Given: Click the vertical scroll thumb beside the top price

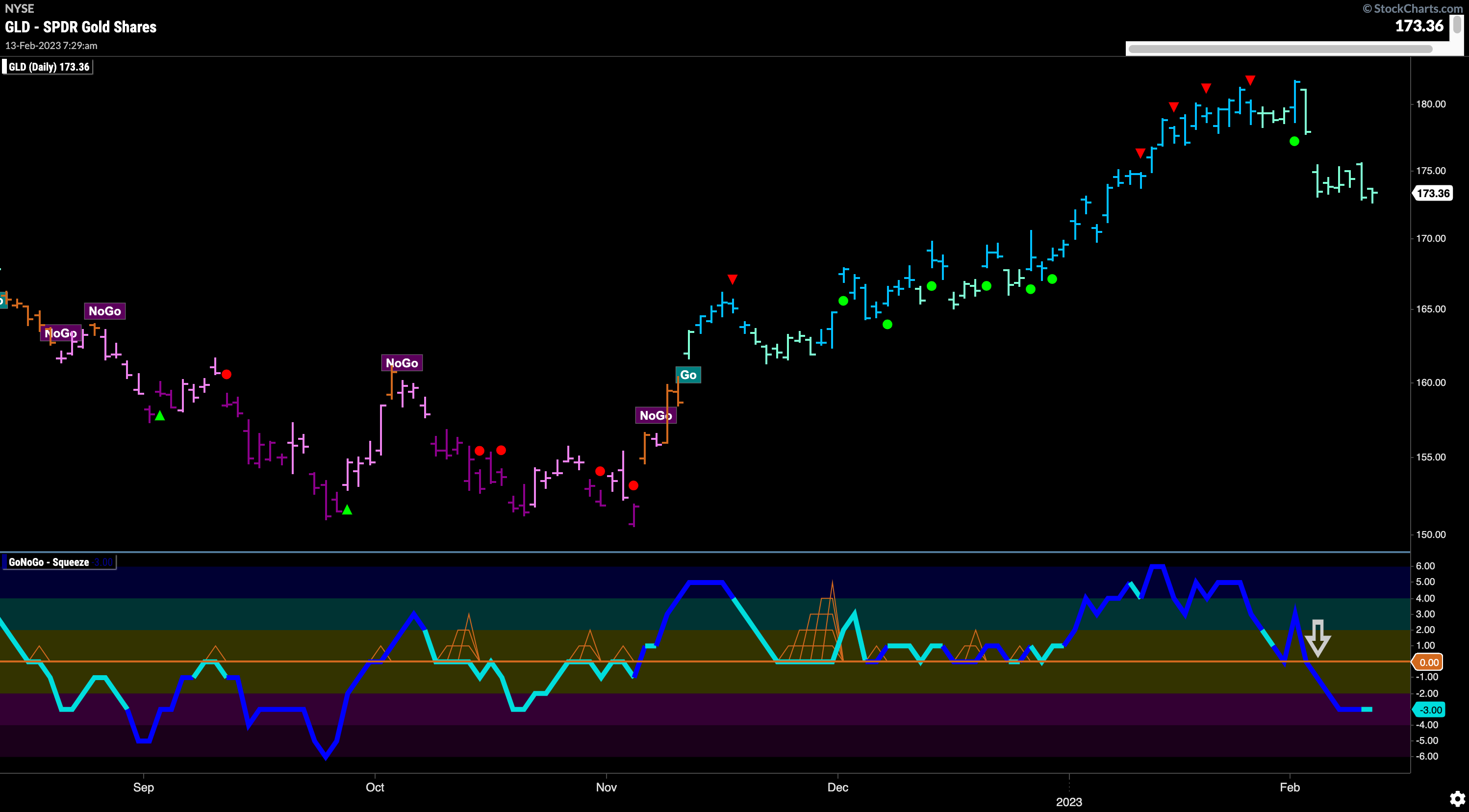Looking at the screenshot, I should click(x=1457, y=24).
